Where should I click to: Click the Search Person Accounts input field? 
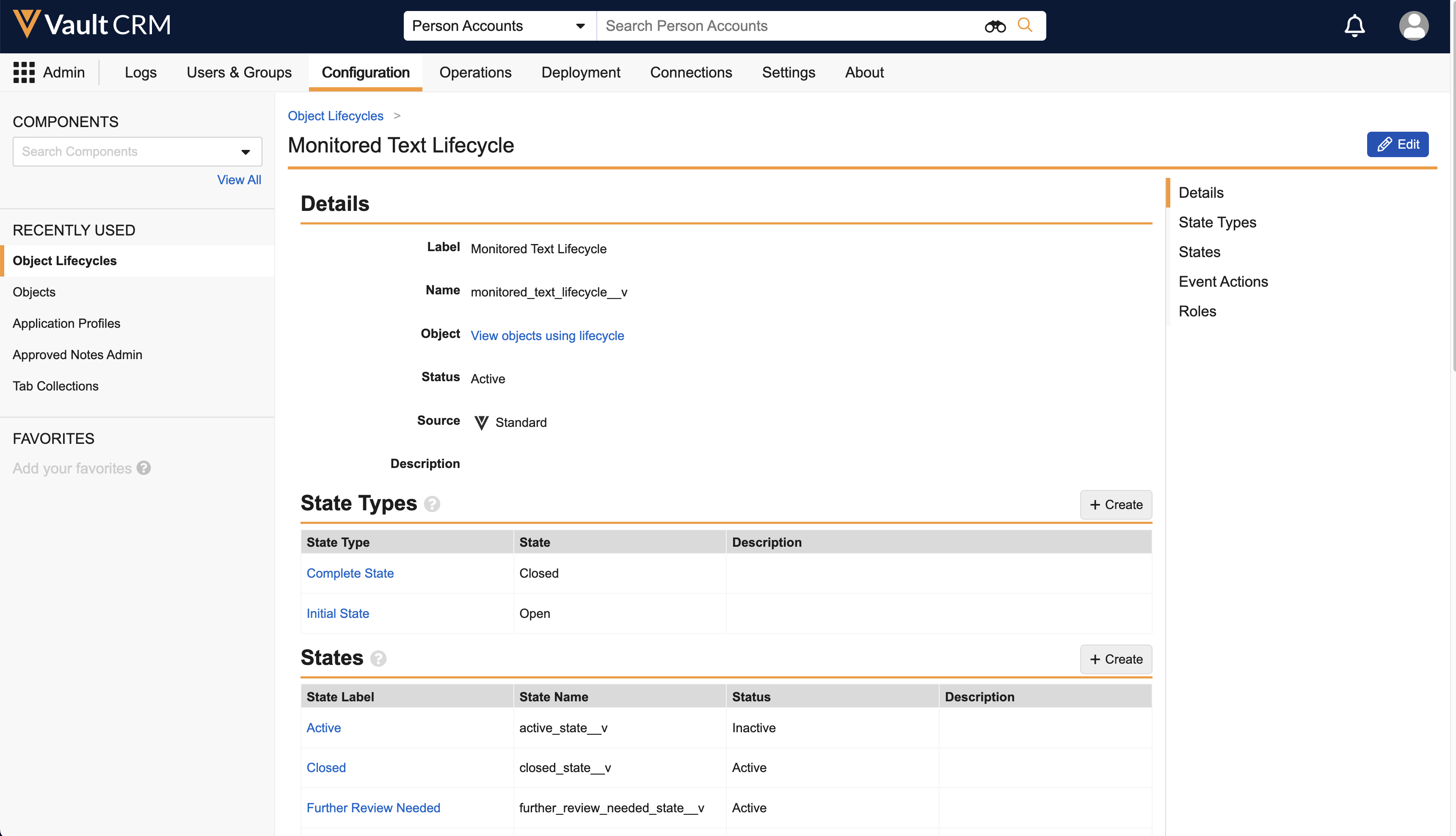[x=786, y=26]
